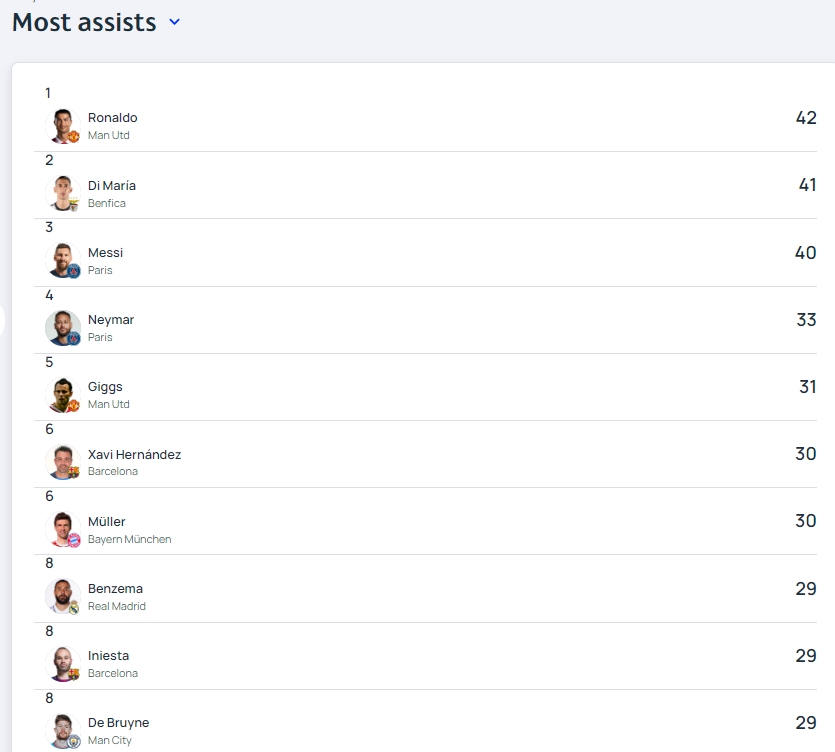Click Ronaldo's player photo
835x752 pixels.
click(x=62, y=126)
